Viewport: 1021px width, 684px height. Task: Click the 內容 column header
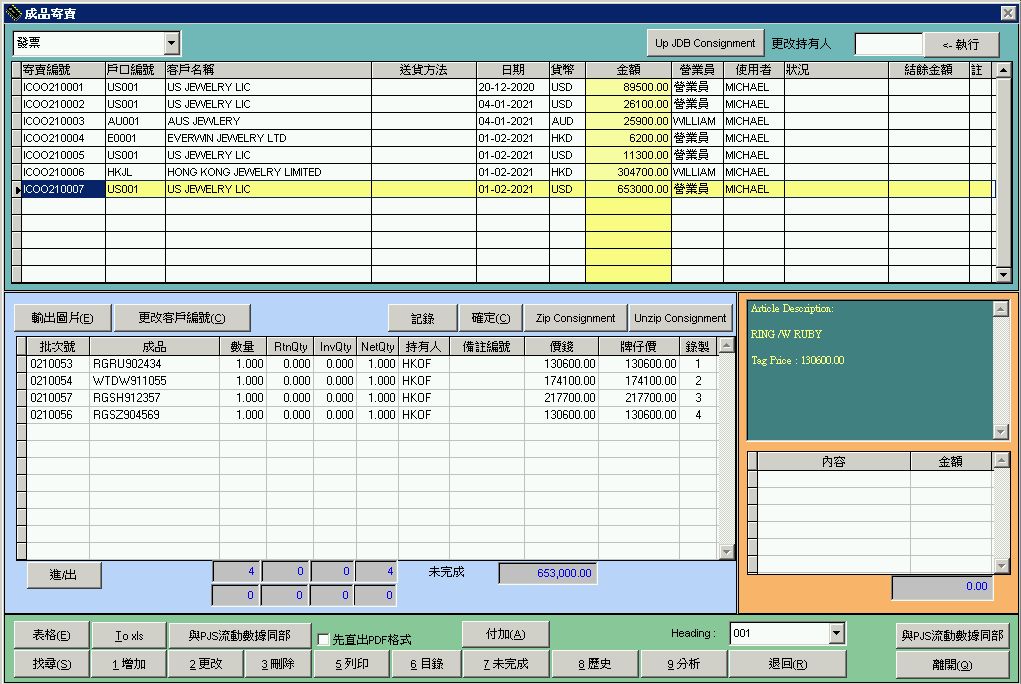833,461
